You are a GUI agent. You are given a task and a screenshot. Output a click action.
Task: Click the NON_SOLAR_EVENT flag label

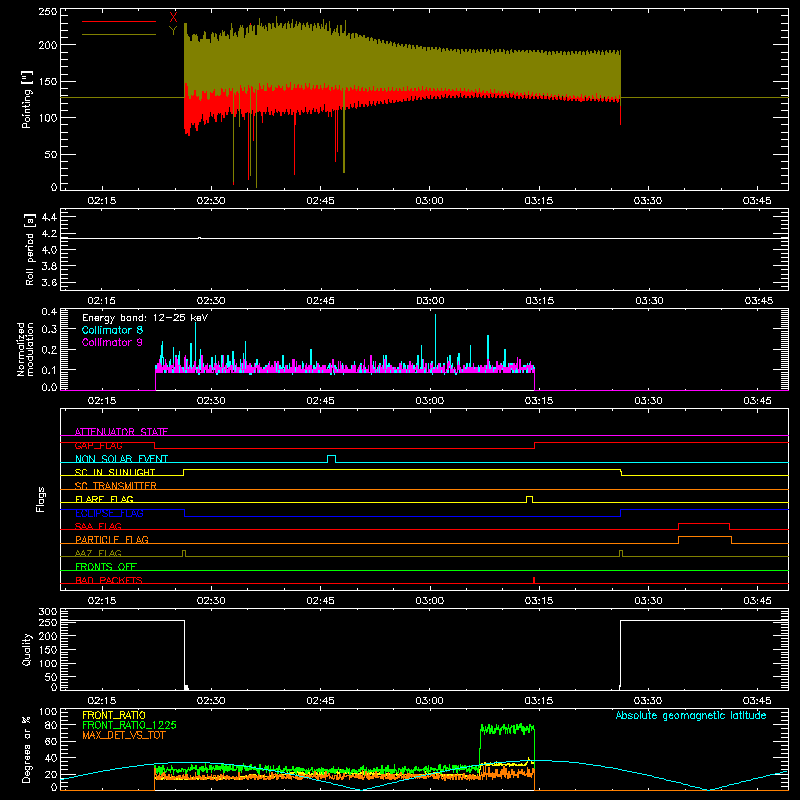tap(121, 459)
